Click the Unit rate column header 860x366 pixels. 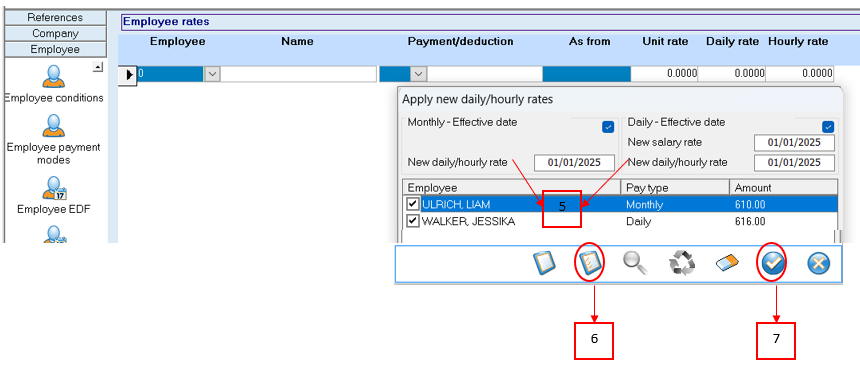coord(665,42)
